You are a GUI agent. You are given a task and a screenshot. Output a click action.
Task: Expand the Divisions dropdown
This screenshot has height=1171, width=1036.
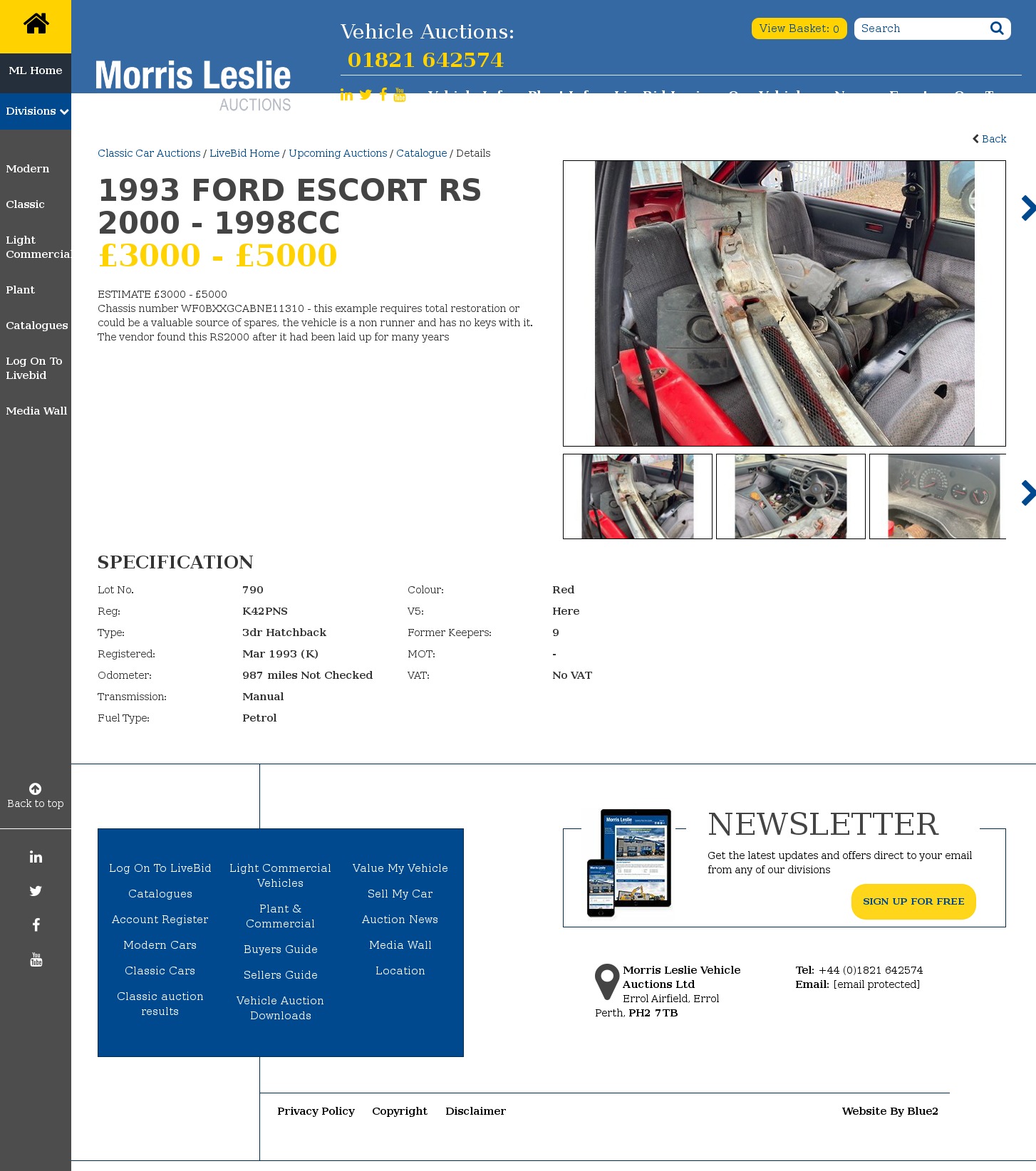(x=36, y=111)
